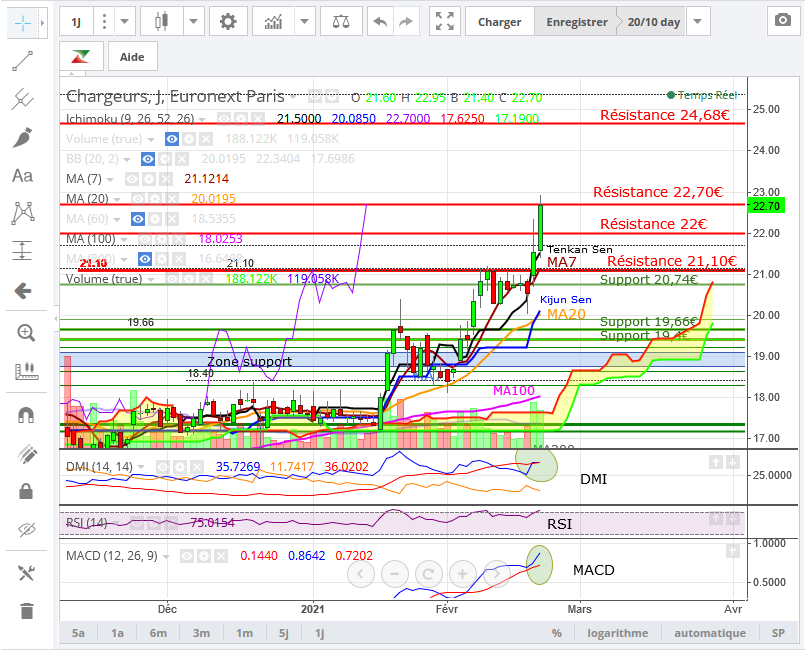Select the XABCD pattern tool
805x650 pixels.
[23, 213]
